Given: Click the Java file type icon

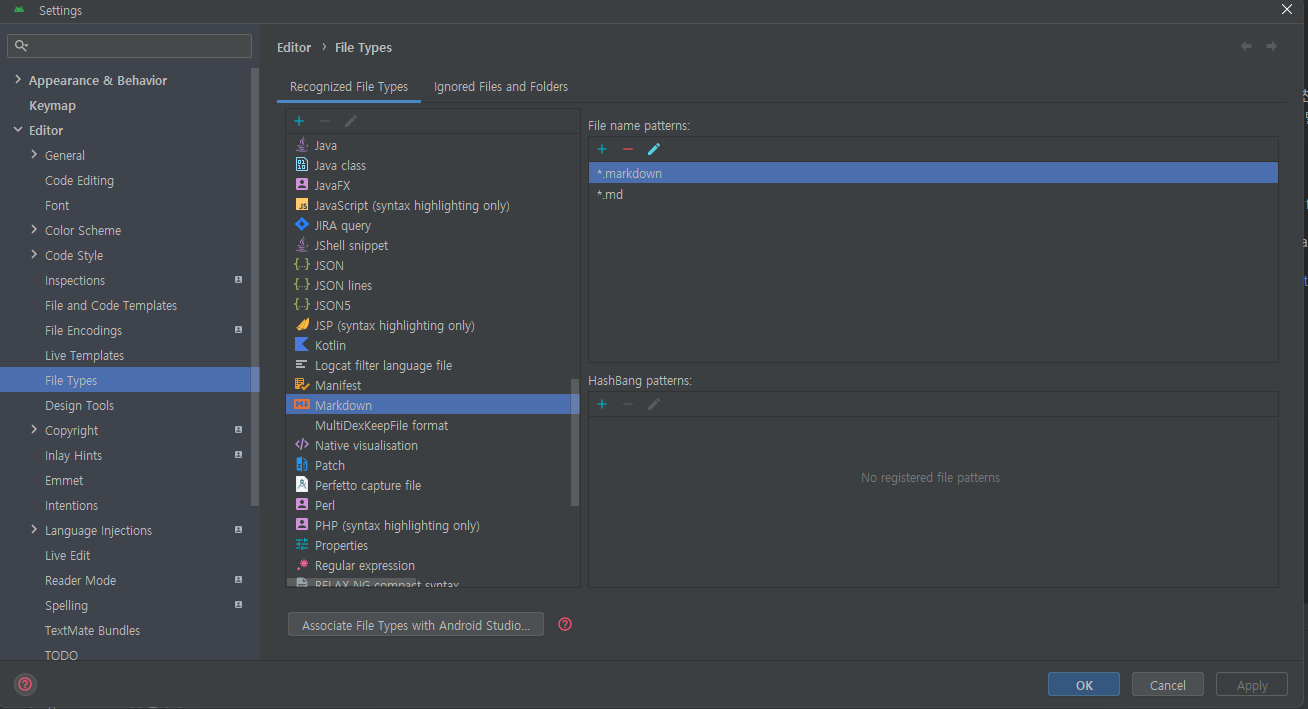Looking at the screenshot, I should 302,145.
